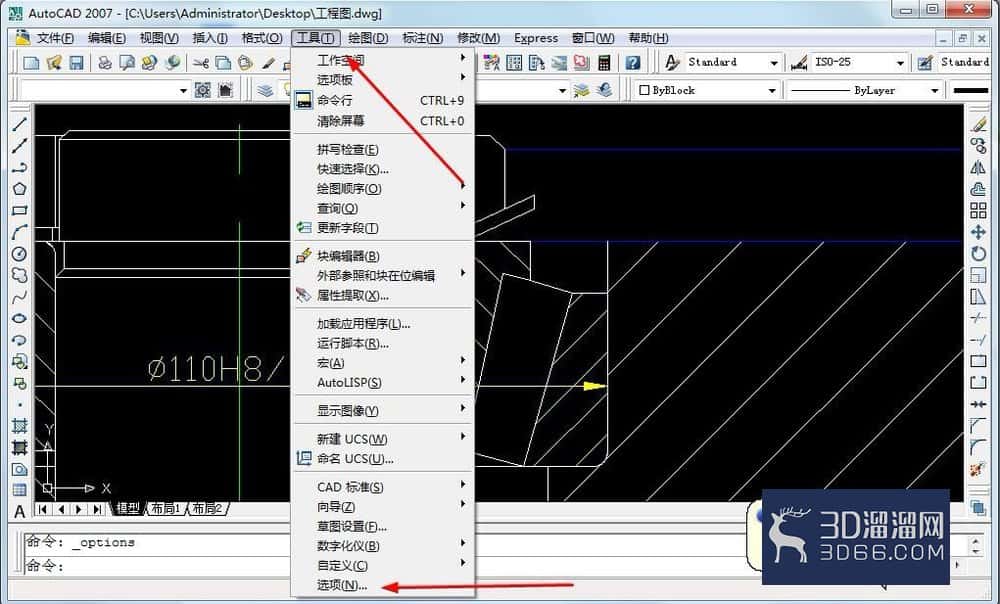Screen dimensions: 1000x604
Task: Select the Rectangle tool
Action: coord(20,210)
